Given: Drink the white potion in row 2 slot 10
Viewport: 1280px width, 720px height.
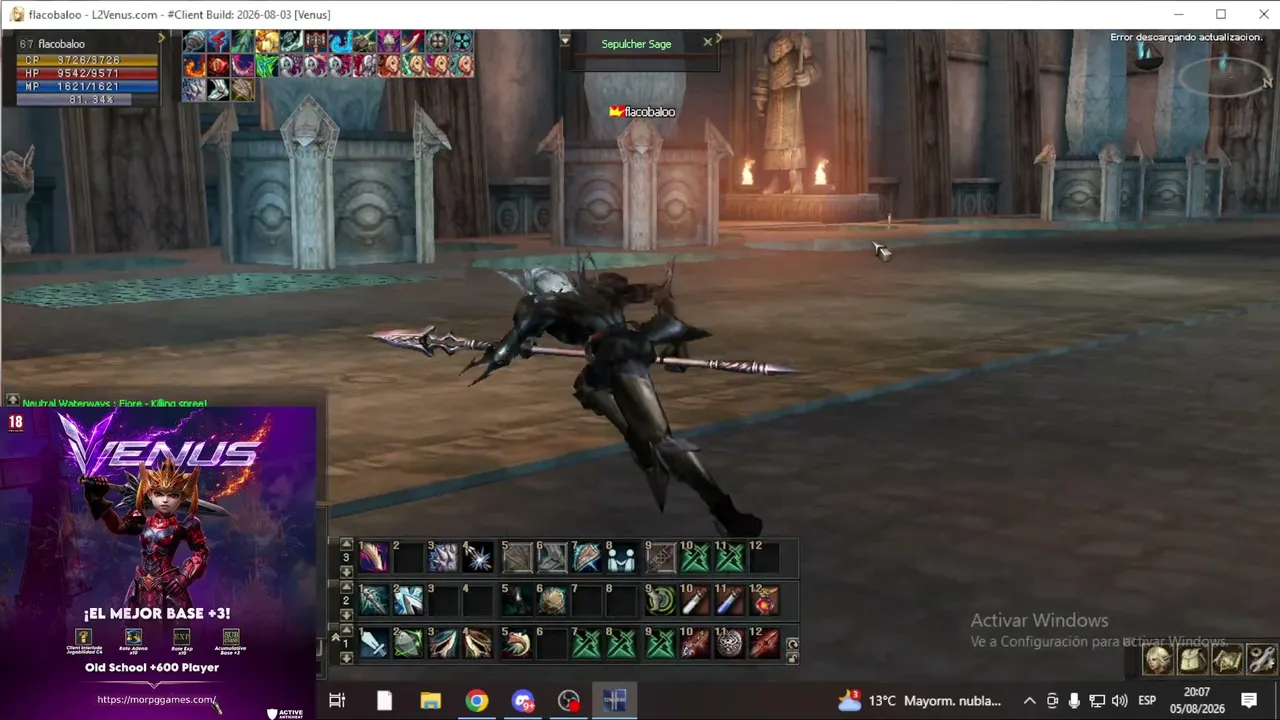Looking at the screenshot, I should [x=695, y=600].
